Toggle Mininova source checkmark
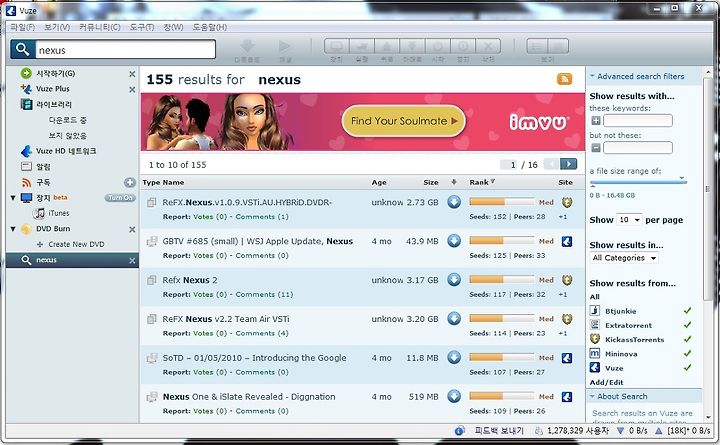 [x=687, y=354]
